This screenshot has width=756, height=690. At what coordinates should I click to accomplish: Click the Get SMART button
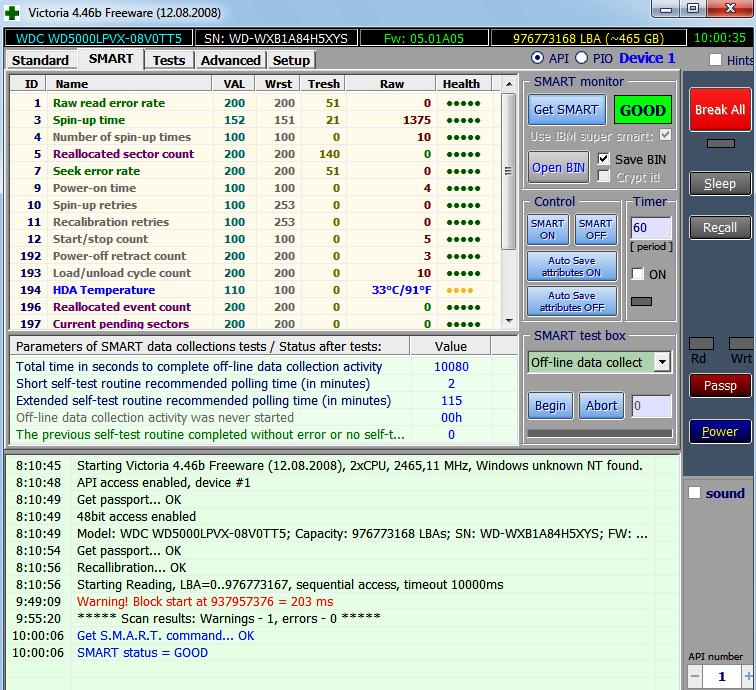point(566,110)
